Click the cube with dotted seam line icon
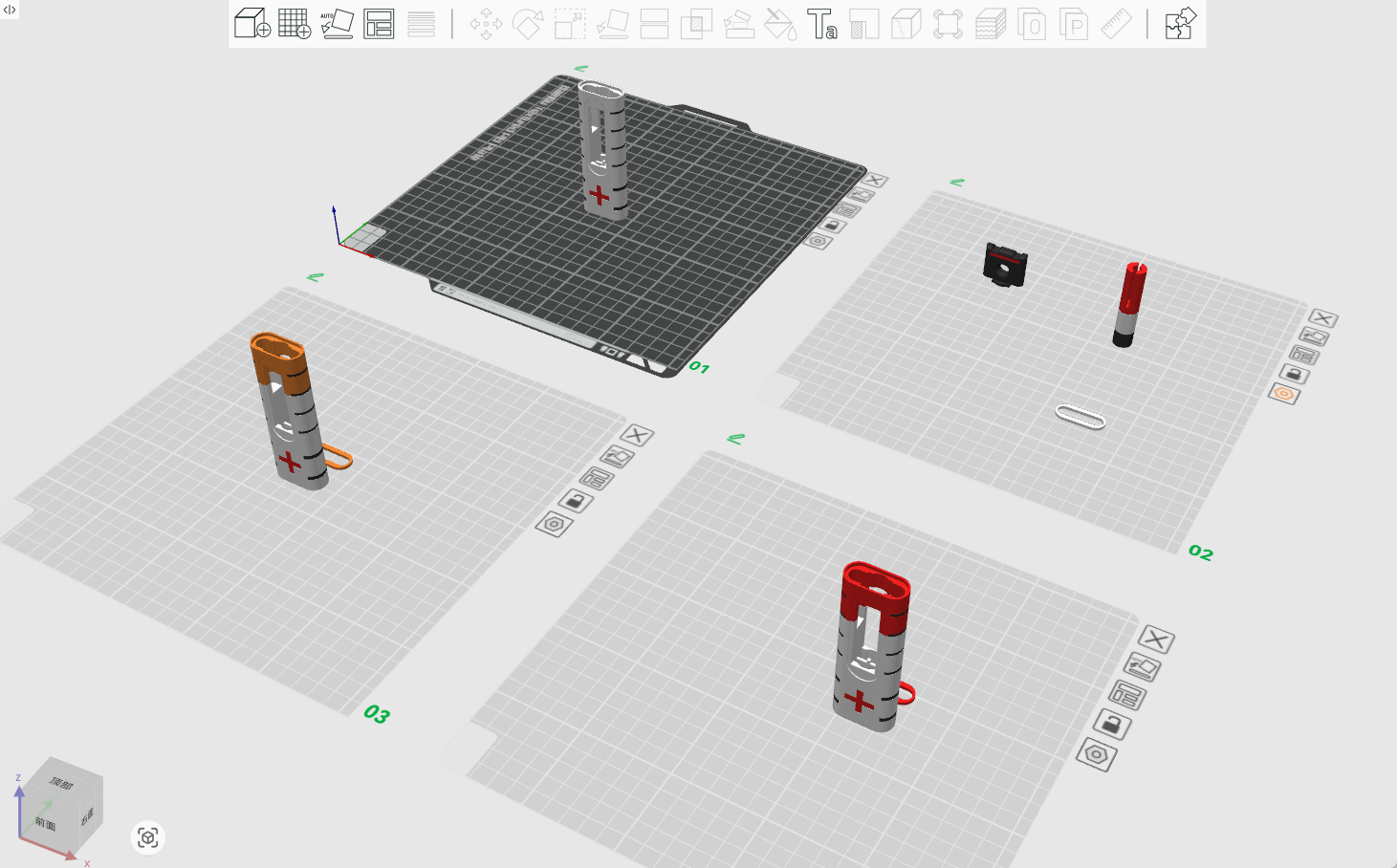Viewport: 1397px width, 868px height. click(906, 23)
